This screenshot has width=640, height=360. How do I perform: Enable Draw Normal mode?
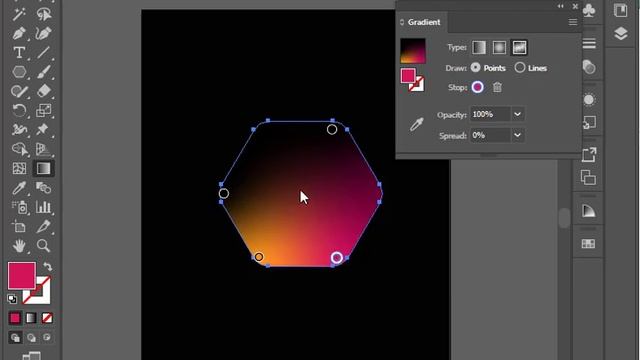point(15,338)
